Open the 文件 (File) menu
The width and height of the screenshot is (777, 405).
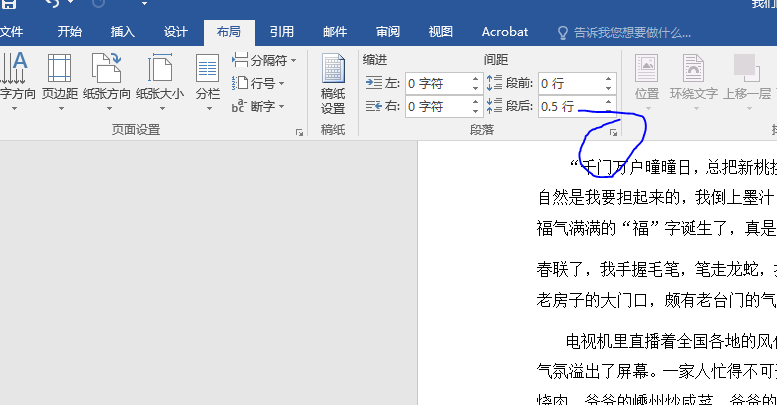coord(11,32)
